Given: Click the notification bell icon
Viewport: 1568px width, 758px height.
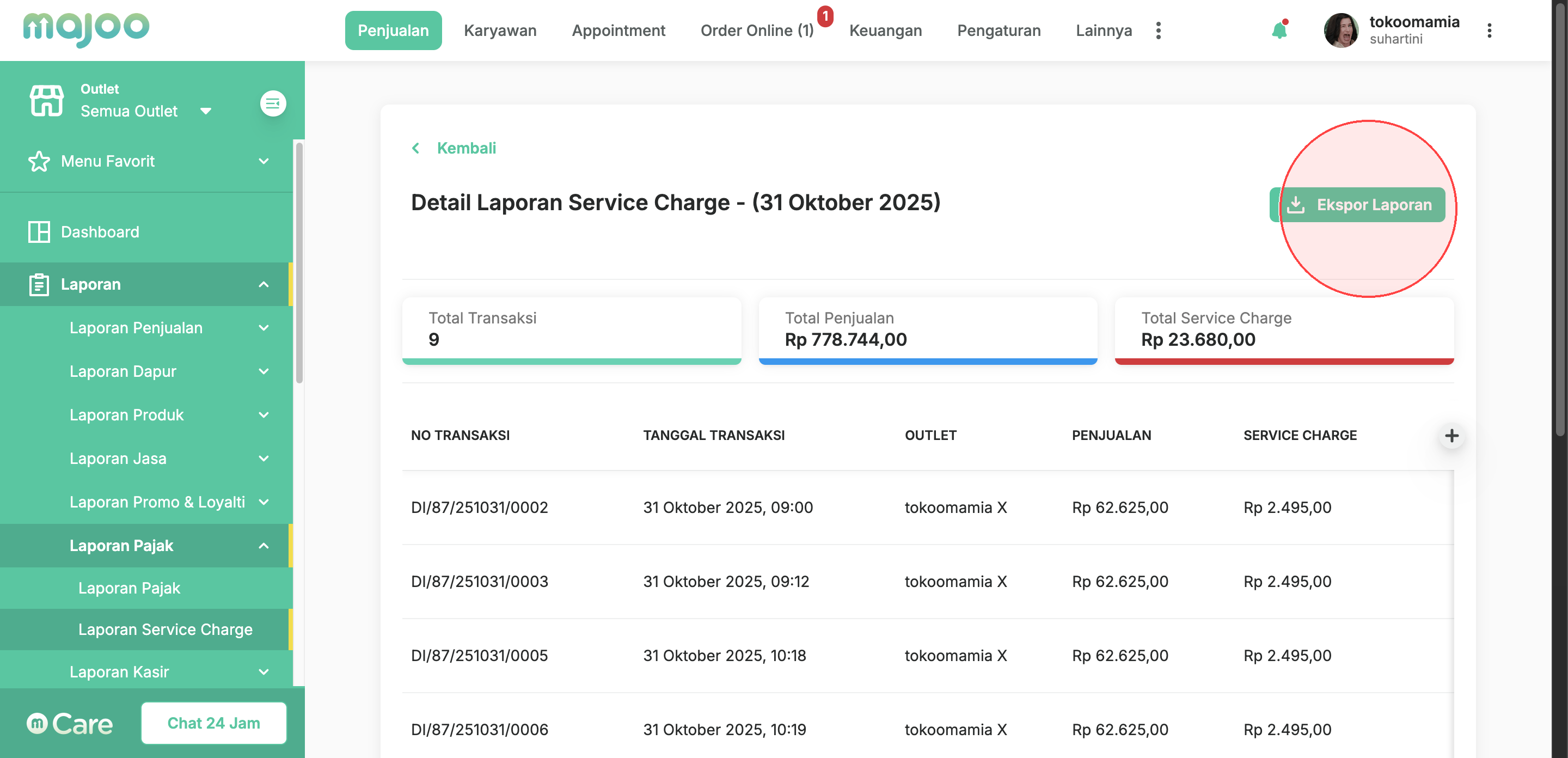Looking at the screenshot, I should 1279,30.
